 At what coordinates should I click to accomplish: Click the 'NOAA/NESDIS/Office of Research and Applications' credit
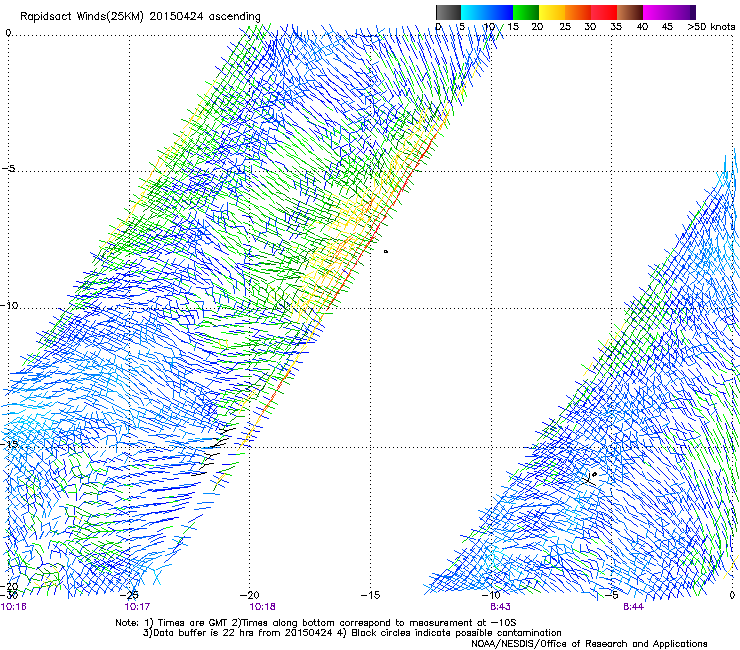(589, 644)
